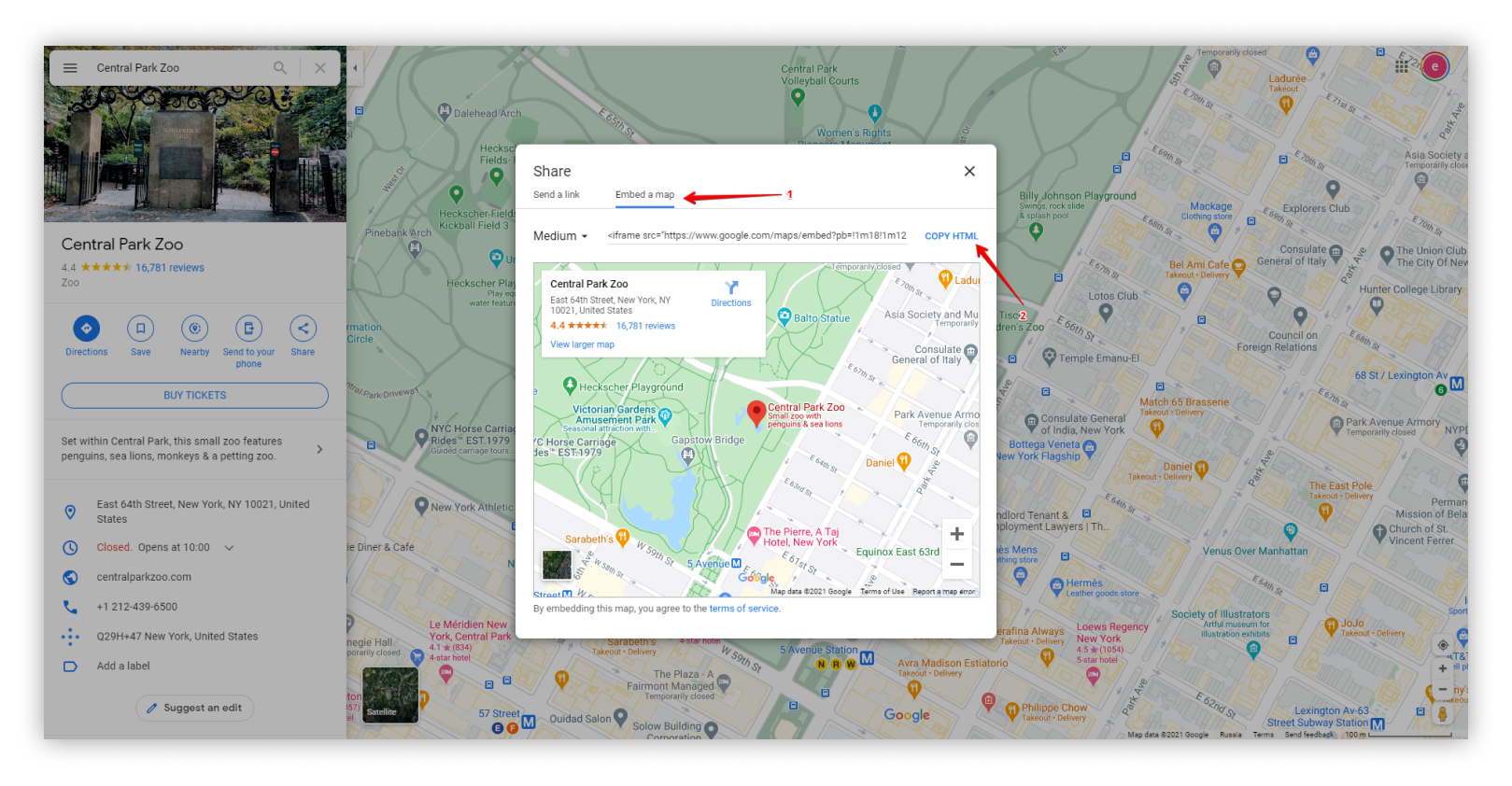The width and height of the screenshot is (1512, 786).
Task: Open the Medium size dropdown
Action: coord(560,236)
